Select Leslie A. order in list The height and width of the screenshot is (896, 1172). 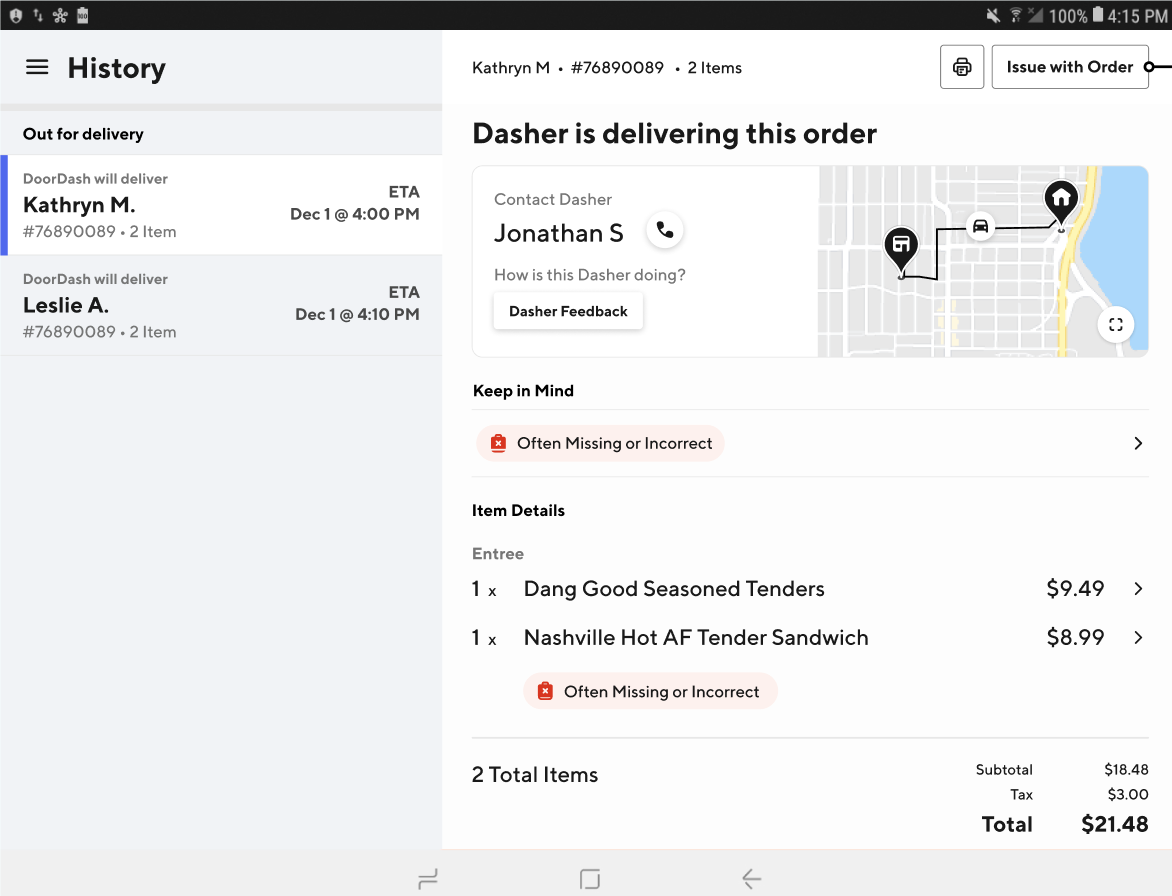click(x=221, y=305)
